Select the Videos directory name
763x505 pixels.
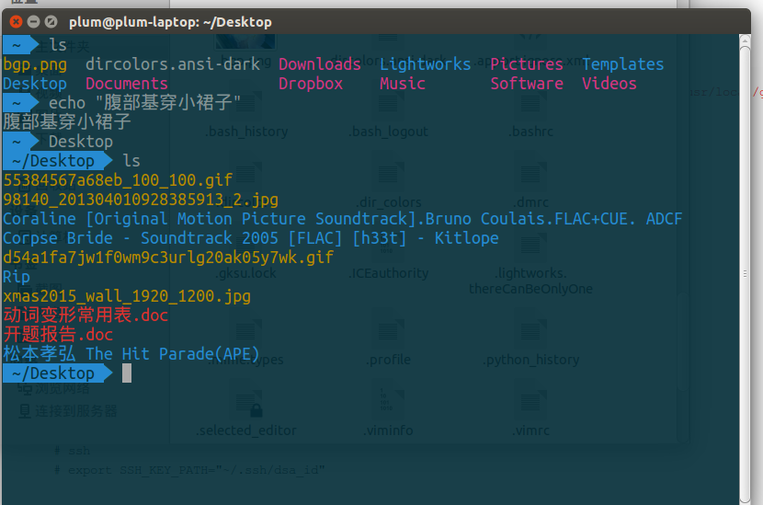click(609, 84)
